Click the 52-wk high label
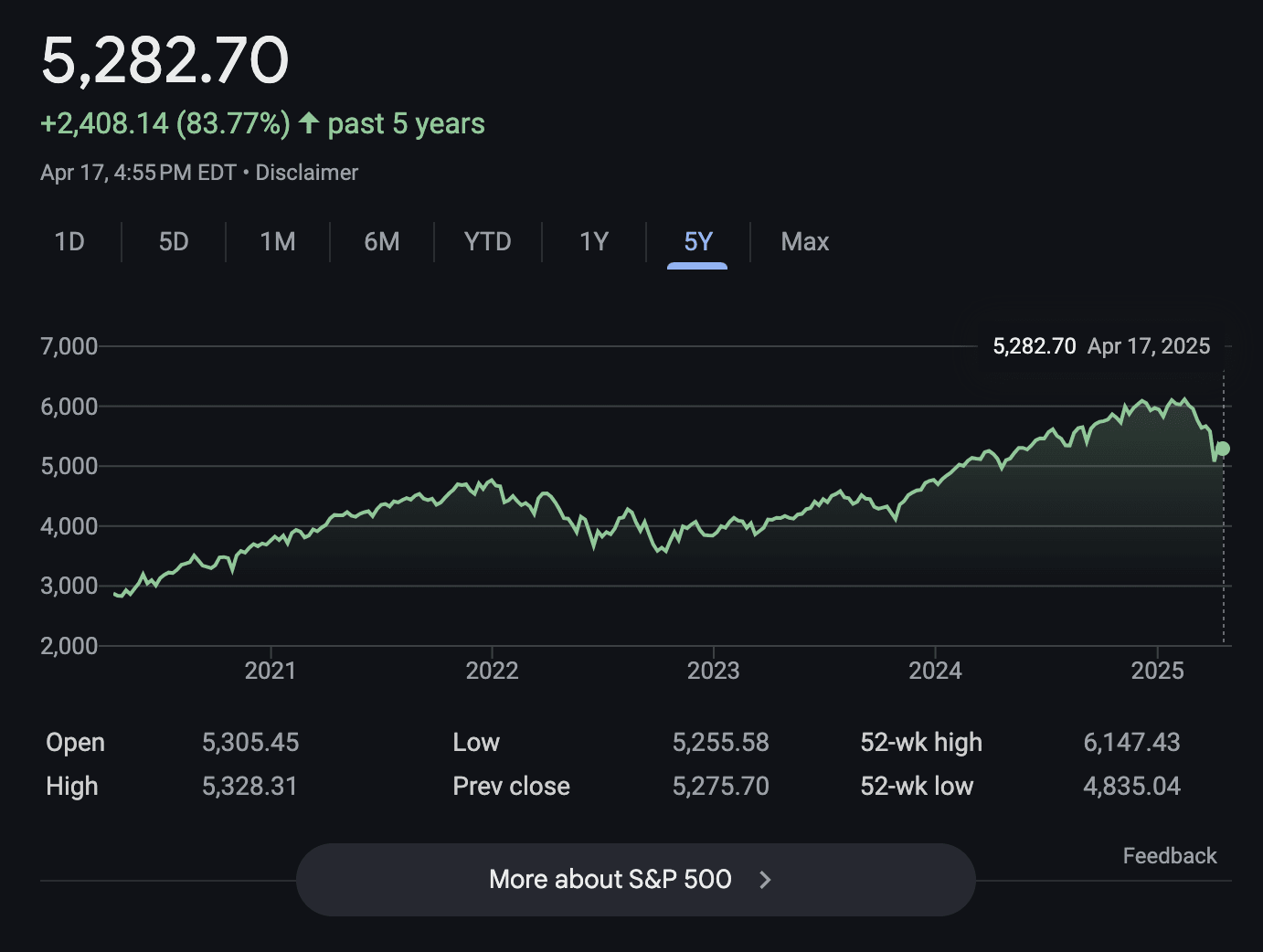Screen dimensions: 1263x952 point(921,743)
